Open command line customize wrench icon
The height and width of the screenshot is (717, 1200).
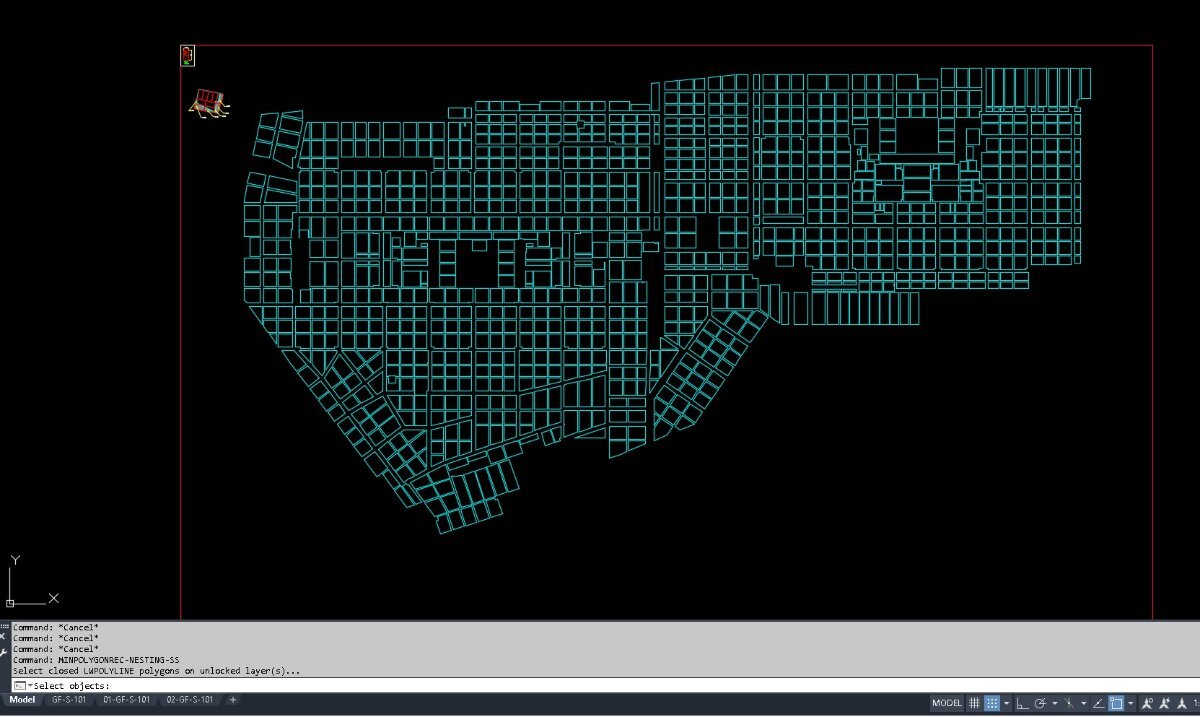point(4,649)
